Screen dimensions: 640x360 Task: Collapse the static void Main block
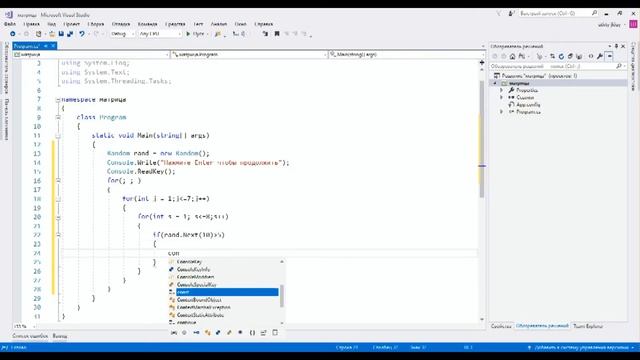(58, 136)
